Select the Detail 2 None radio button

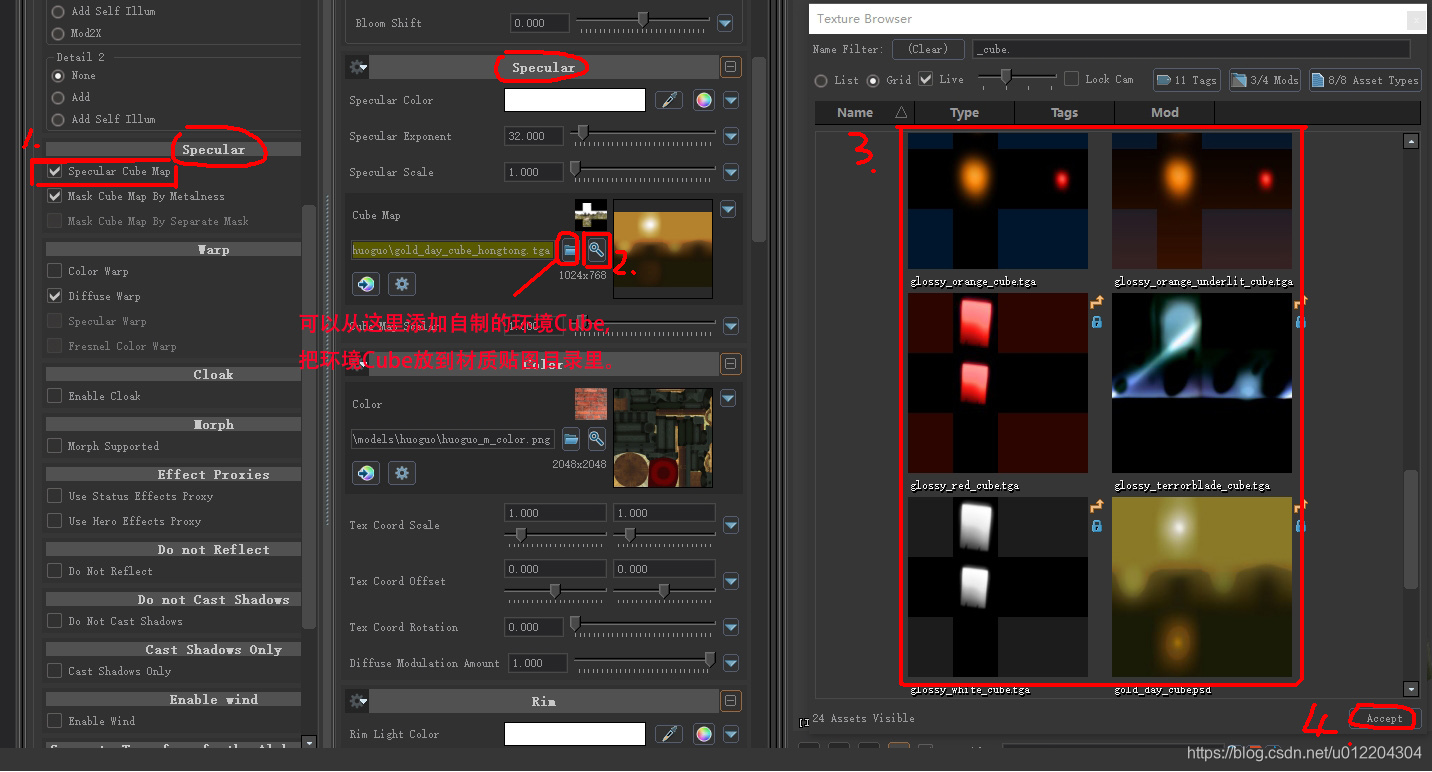tap(58, 75)
